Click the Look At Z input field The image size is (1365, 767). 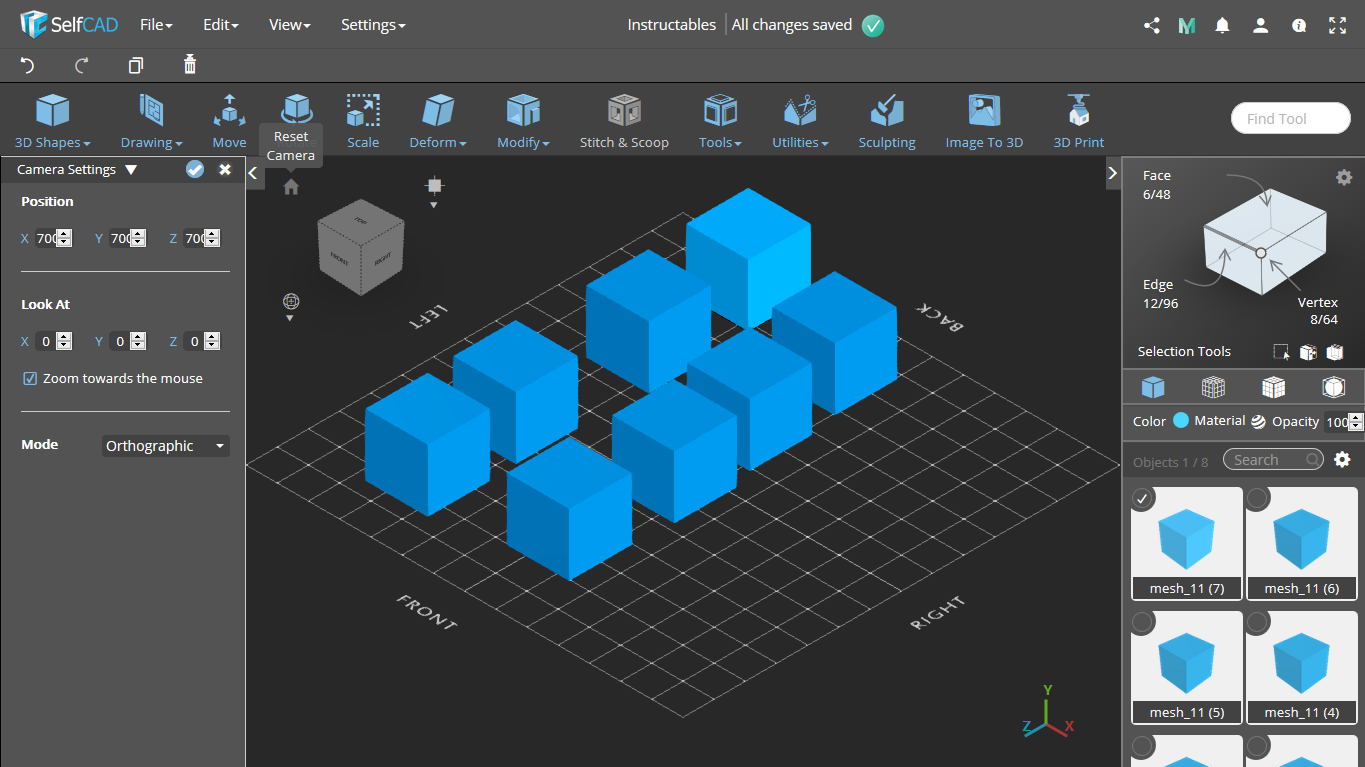[195, 341]
